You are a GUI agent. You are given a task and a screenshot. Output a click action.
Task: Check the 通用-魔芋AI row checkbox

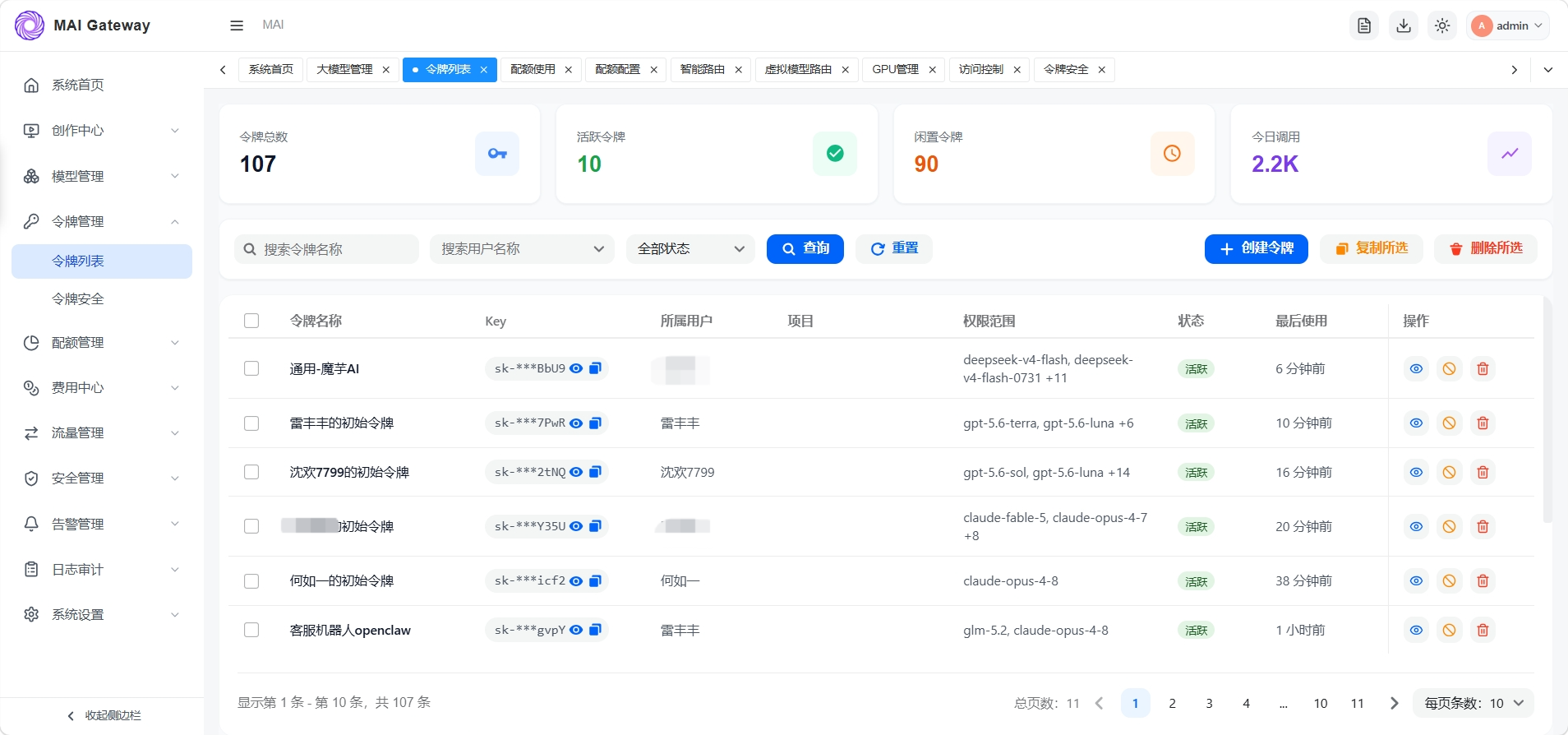click(251, 368)
